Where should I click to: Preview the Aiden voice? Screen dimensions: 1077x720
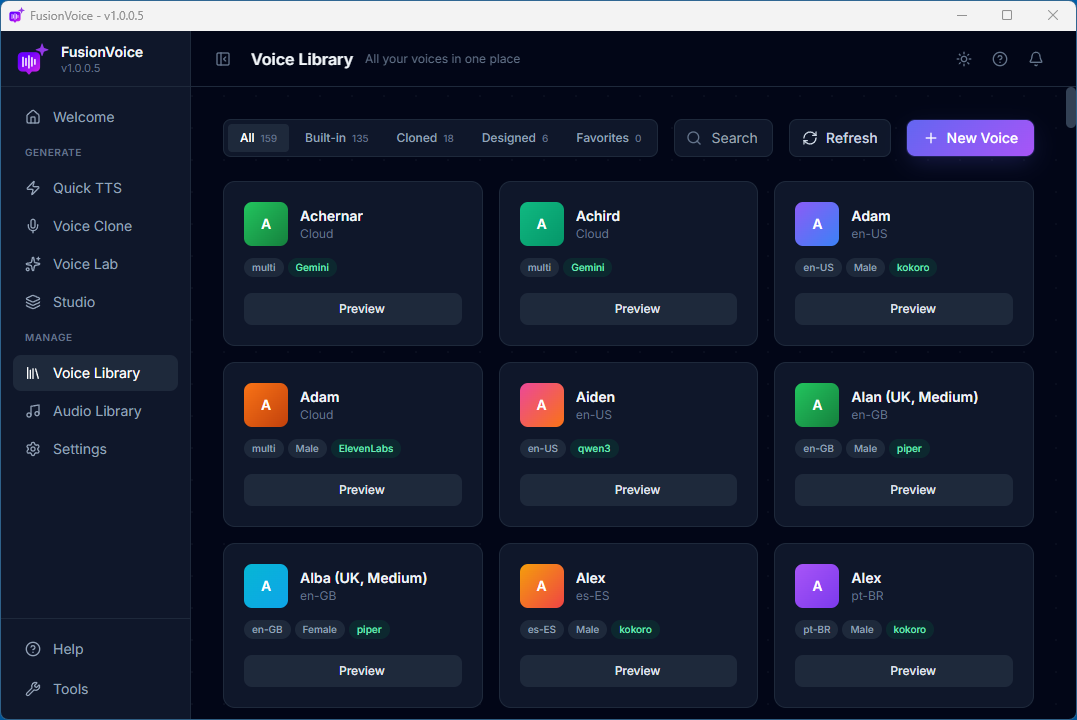click(x=628, y=490)
